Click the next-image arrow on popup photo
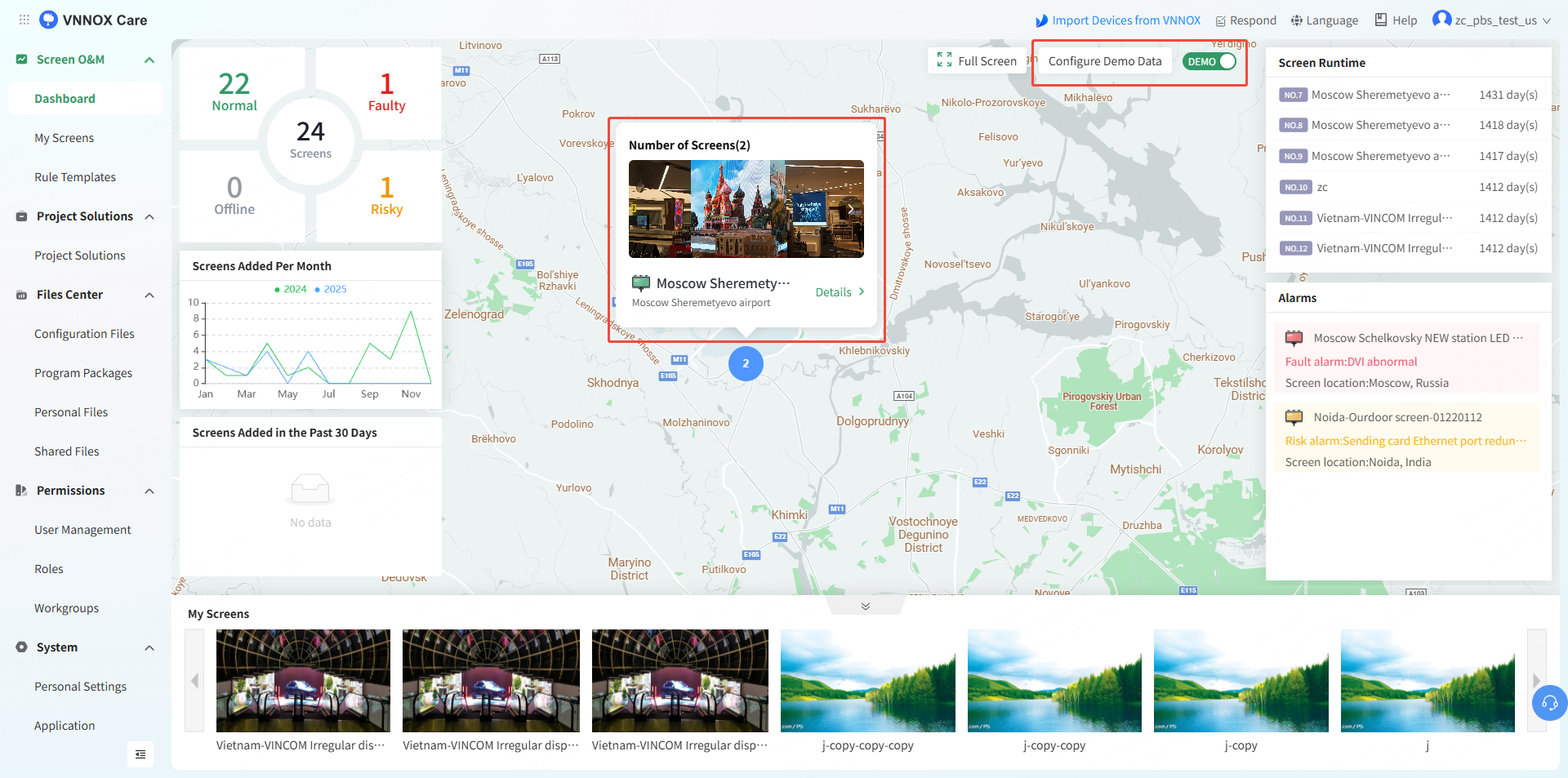This screenshot has height=778, width=1568. 850,209
